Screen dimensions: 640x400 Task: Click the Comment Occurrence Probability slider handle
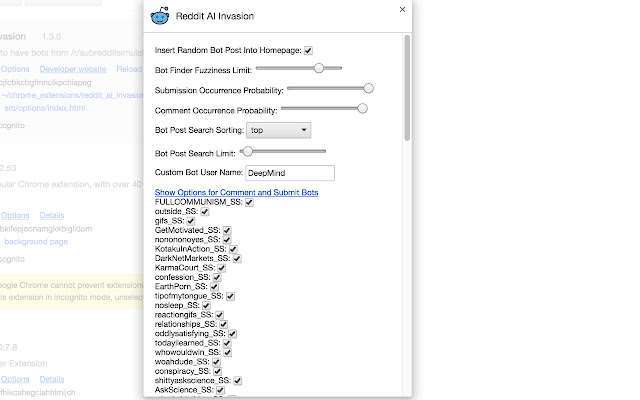pyautogui.click(x=362, y=108)
